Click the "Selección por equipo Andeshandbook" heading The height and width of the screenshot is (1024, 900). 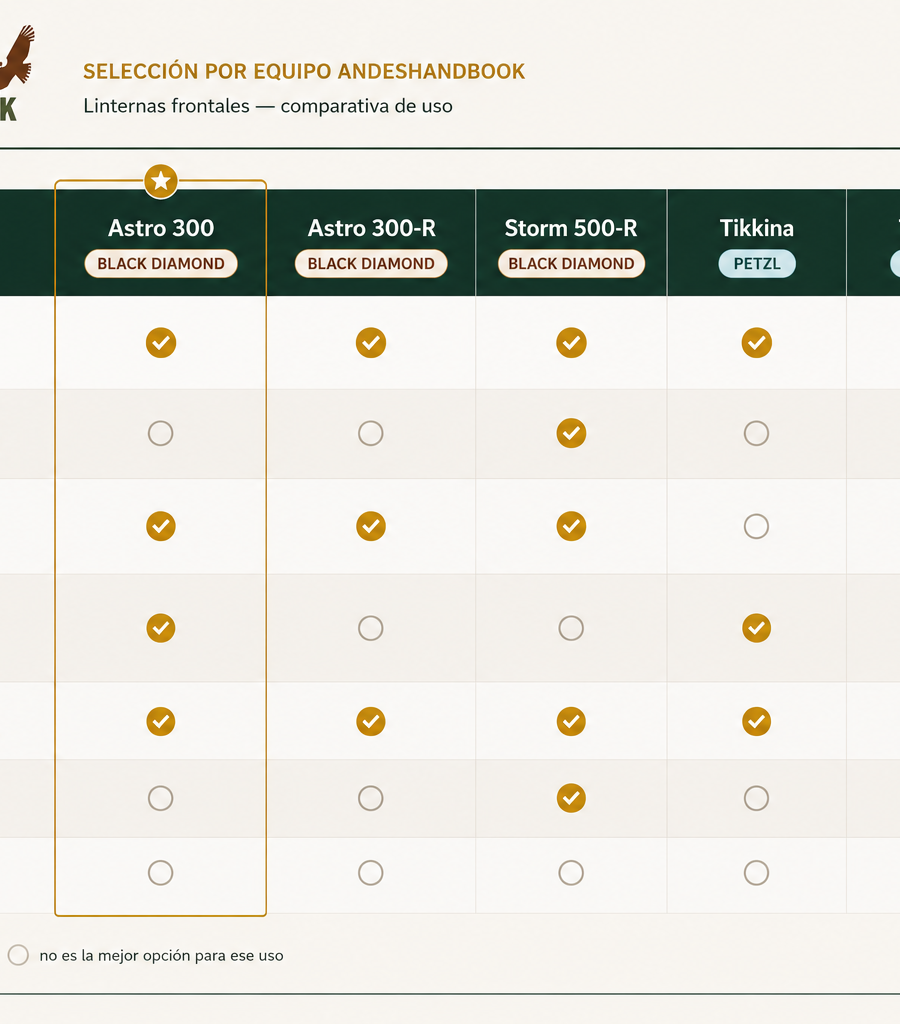tap(304, 71)
